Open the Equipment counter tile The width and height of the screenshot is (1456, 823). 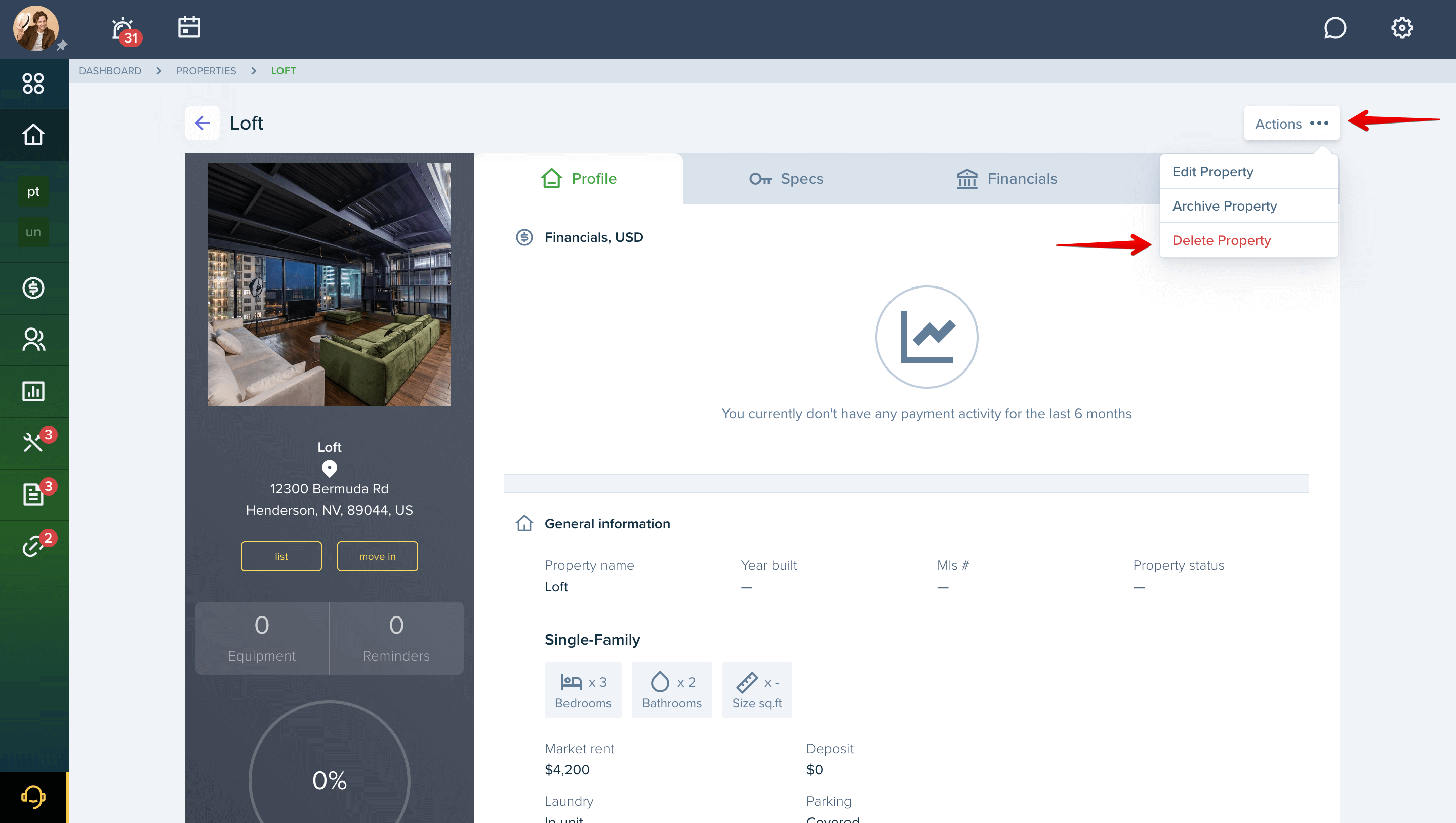coord(262,638)
